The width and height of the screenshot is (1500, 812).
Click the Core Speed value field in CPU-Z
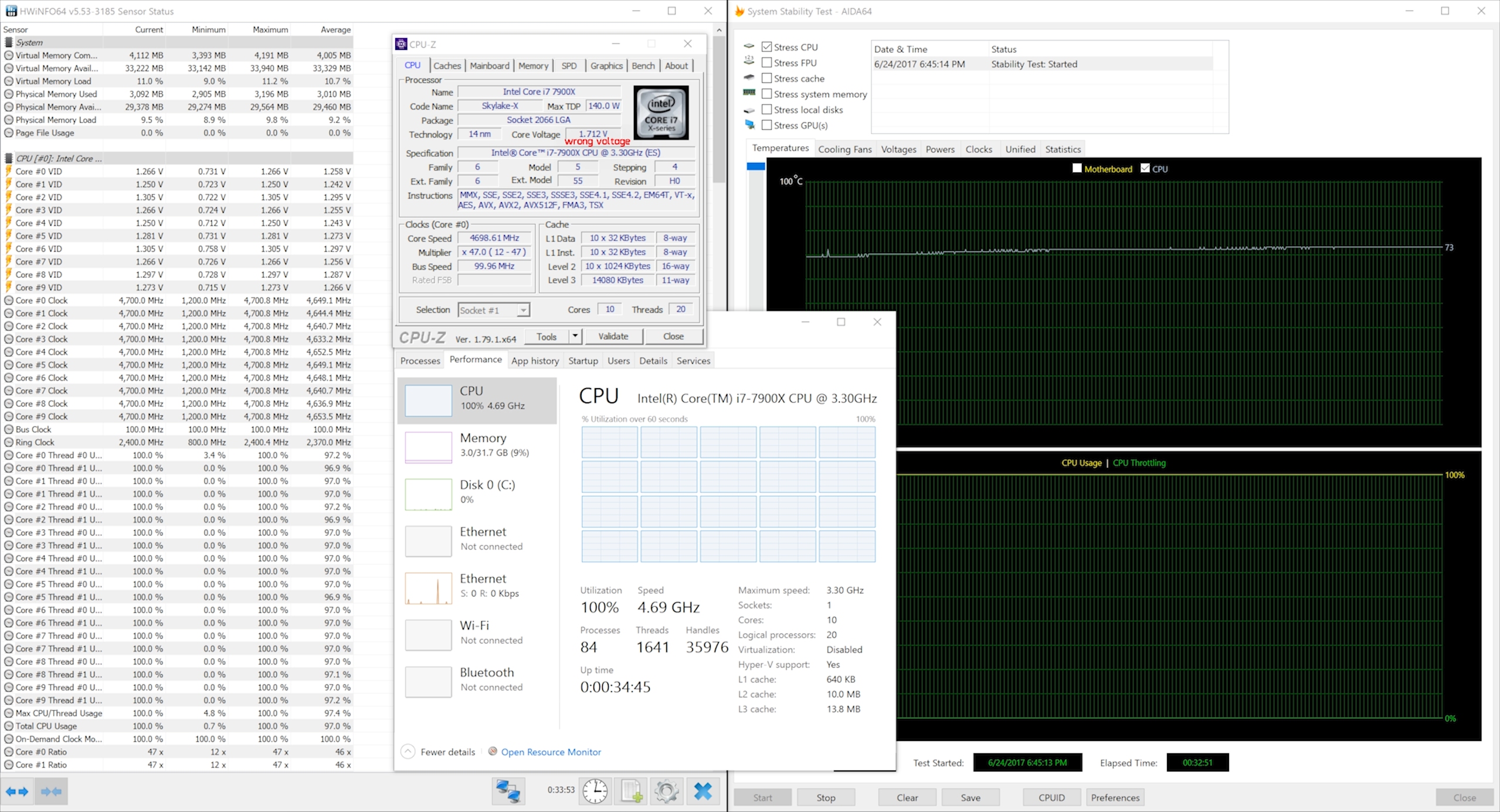tap(494, 238)
